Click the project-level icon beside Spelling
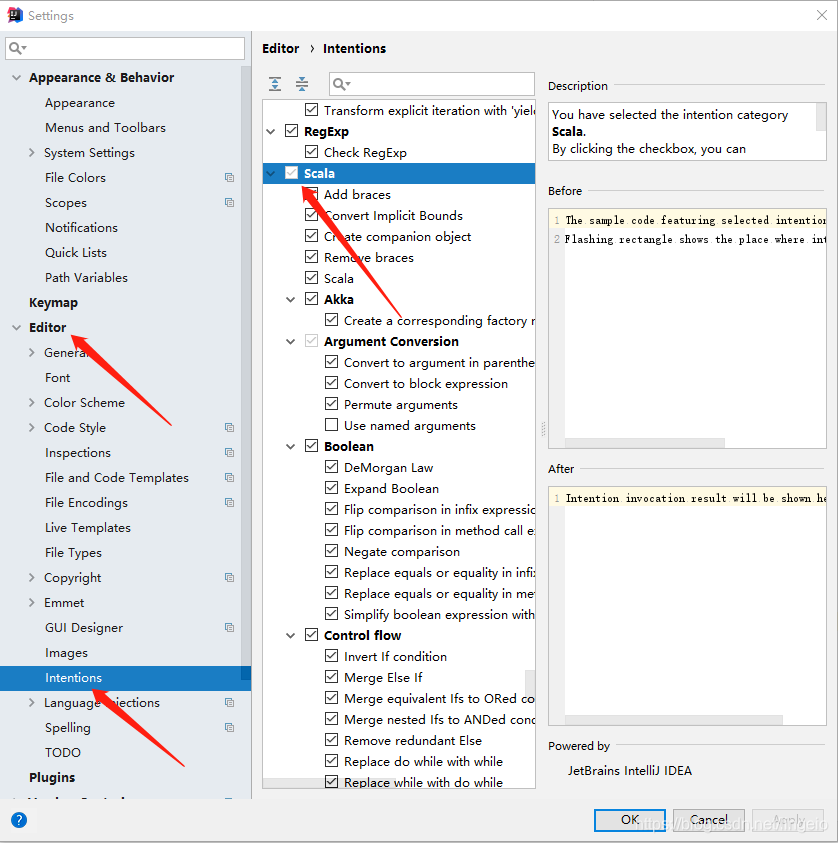The height and width of the screenshot is (843, 838). [230, 727]
